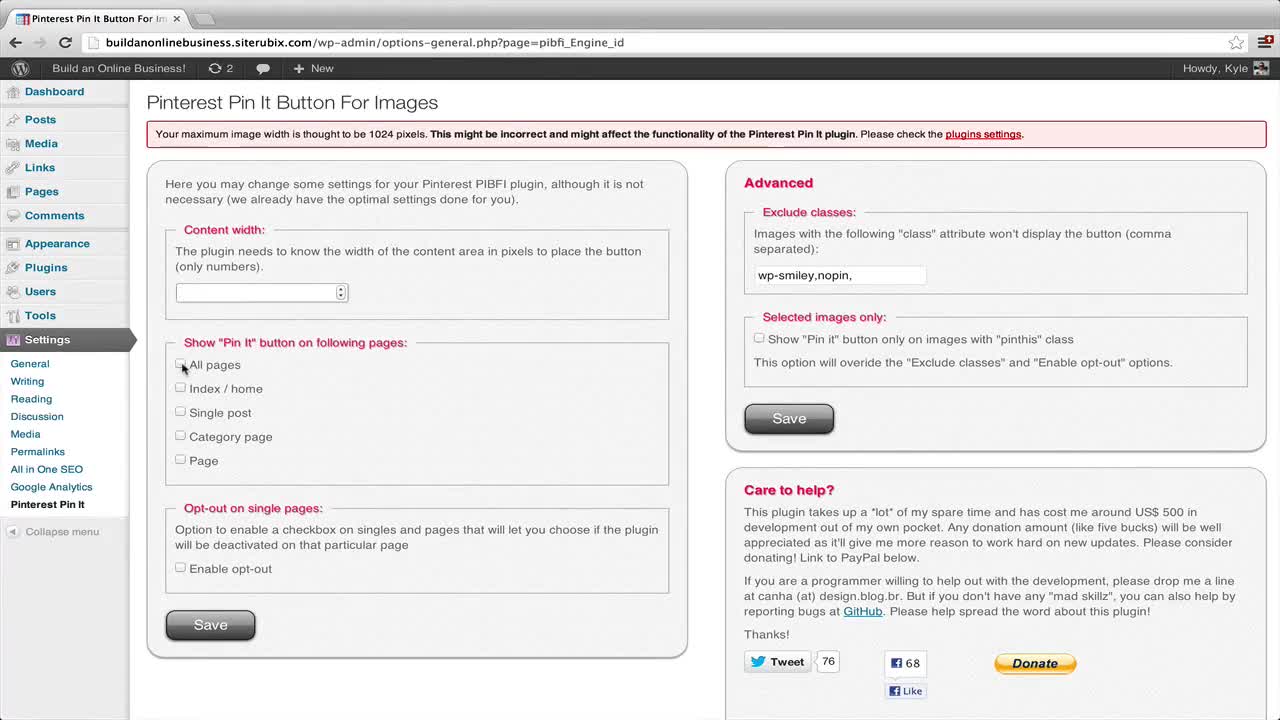Open the updates icon showing 2
The height and width of the screenshot is (720, 1280).
point(221,68)
